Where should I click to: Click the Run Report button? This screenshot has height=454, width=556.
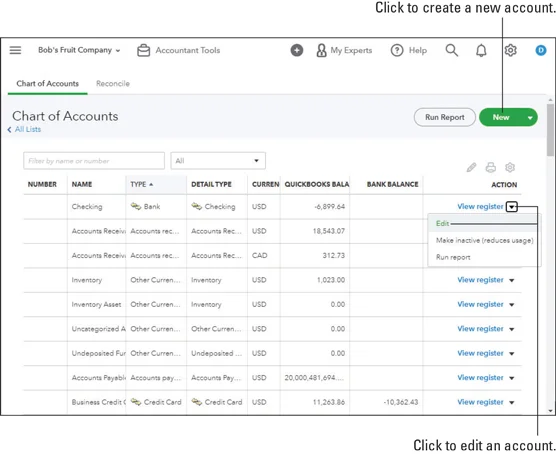click(x=444, y=117)
